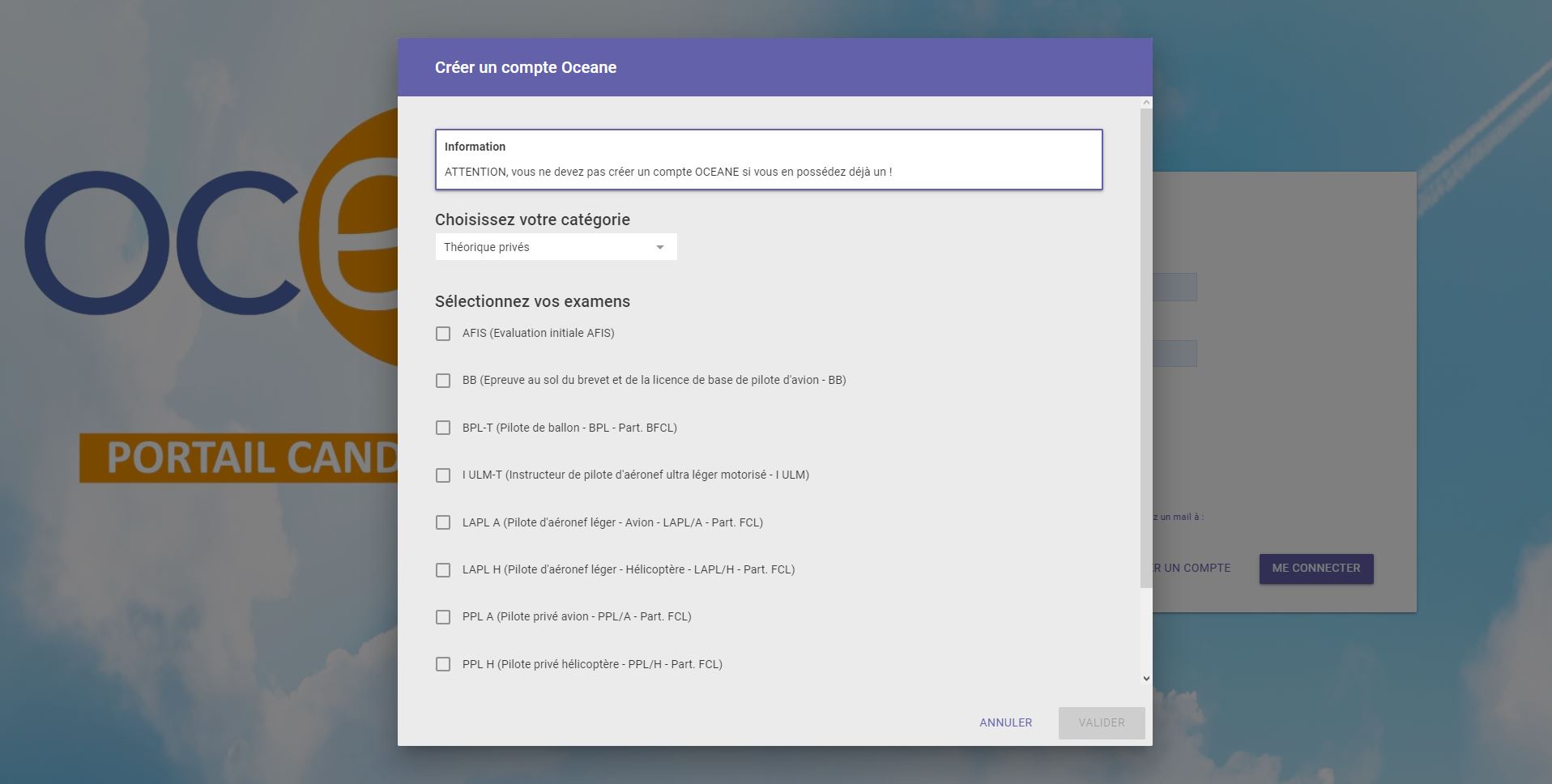Tick the PPL H pilote privé hélicoptère box
This screenshot has height=784, width=1552.
tap(443, 664)
